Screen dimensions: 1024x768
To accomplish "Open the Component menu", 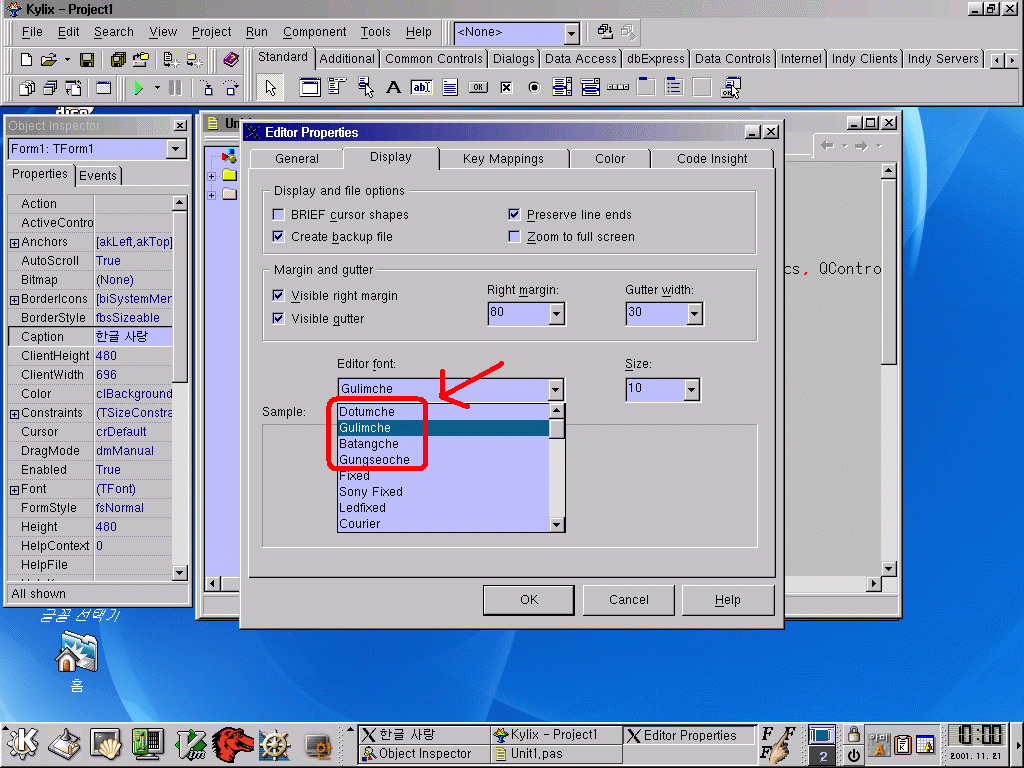I will click(314, 32).
